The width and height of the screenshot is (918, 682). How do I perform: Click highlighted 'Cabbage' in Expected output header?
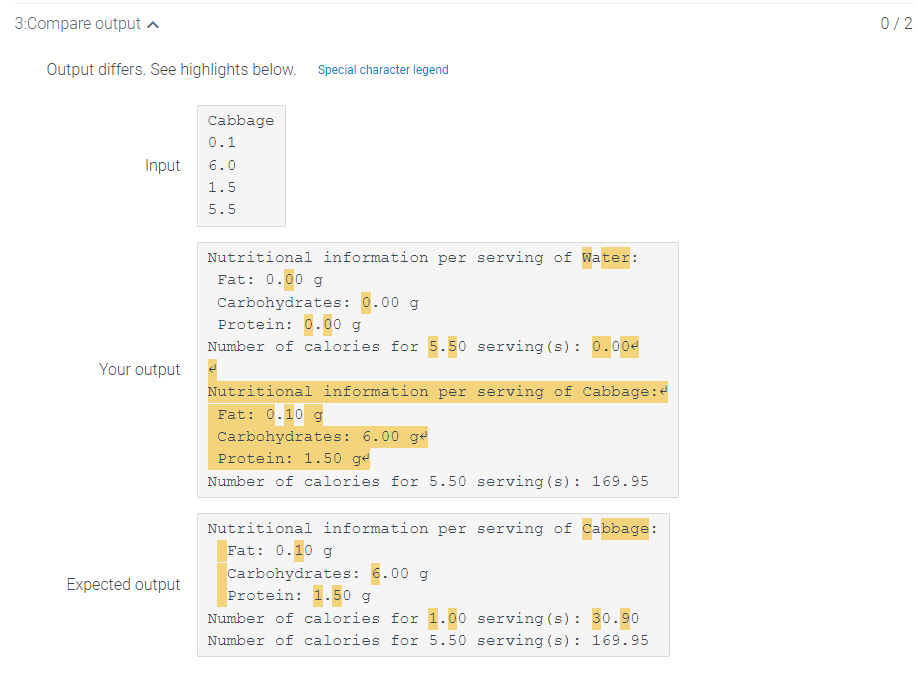click(x=615, y=529)
